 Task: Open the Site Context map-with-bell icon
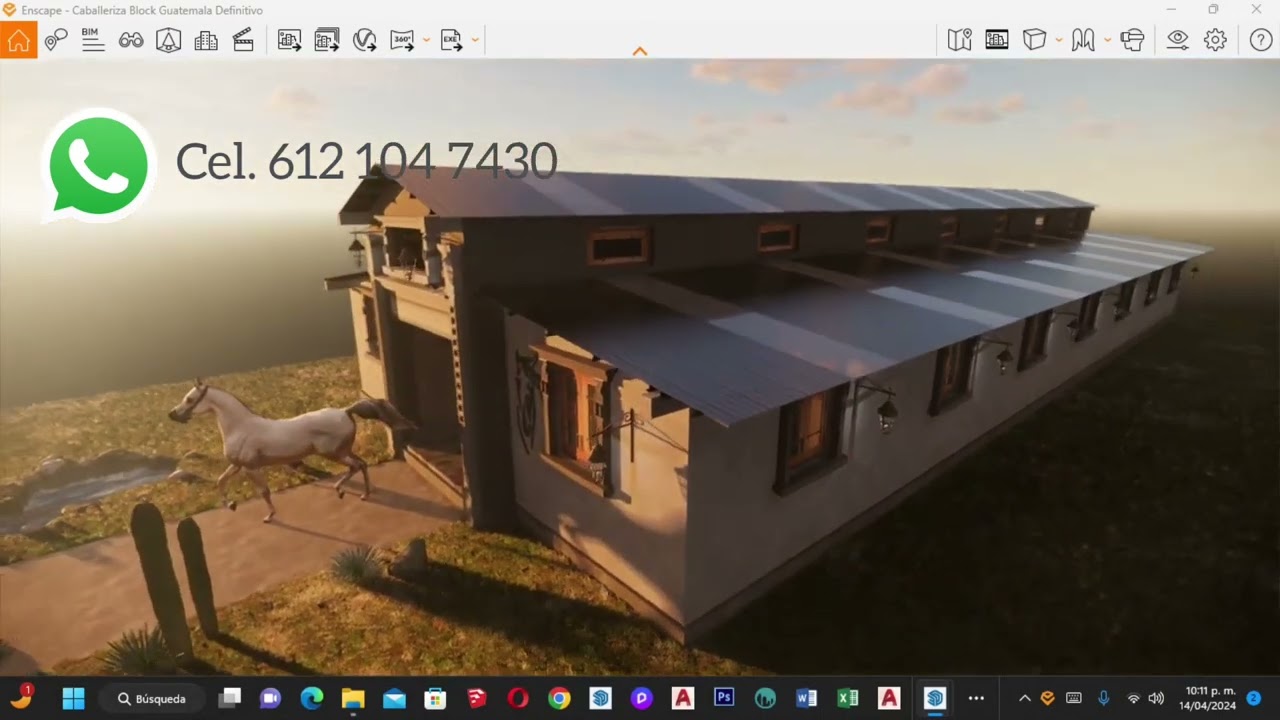pos(168,40)
